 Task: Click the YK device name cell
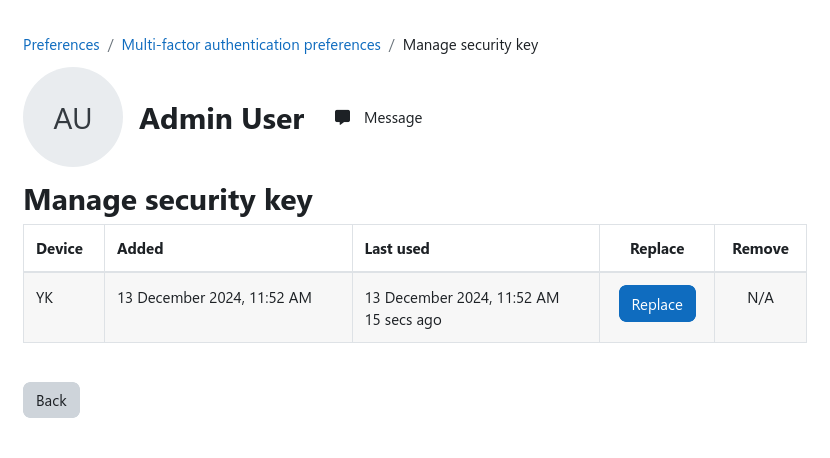44,298
